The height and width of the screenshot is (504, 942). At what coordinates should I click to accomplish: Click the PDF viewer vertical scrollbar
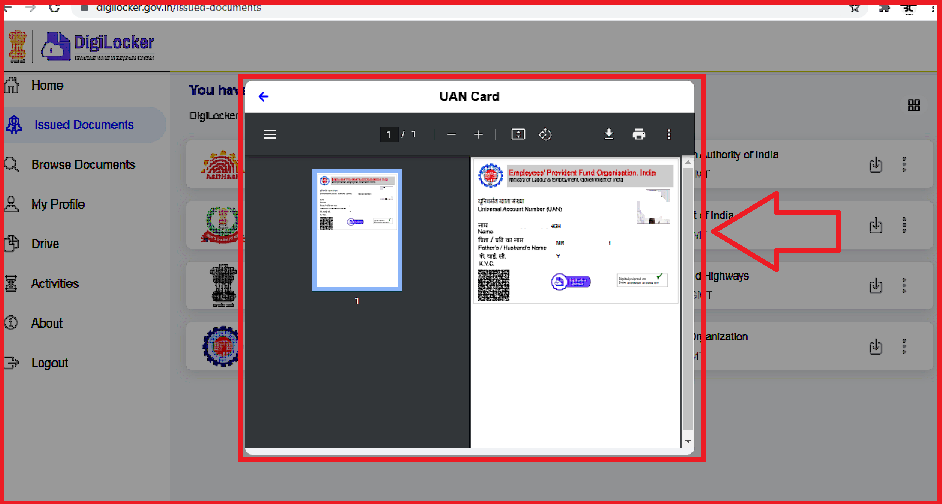coord(687,300)
